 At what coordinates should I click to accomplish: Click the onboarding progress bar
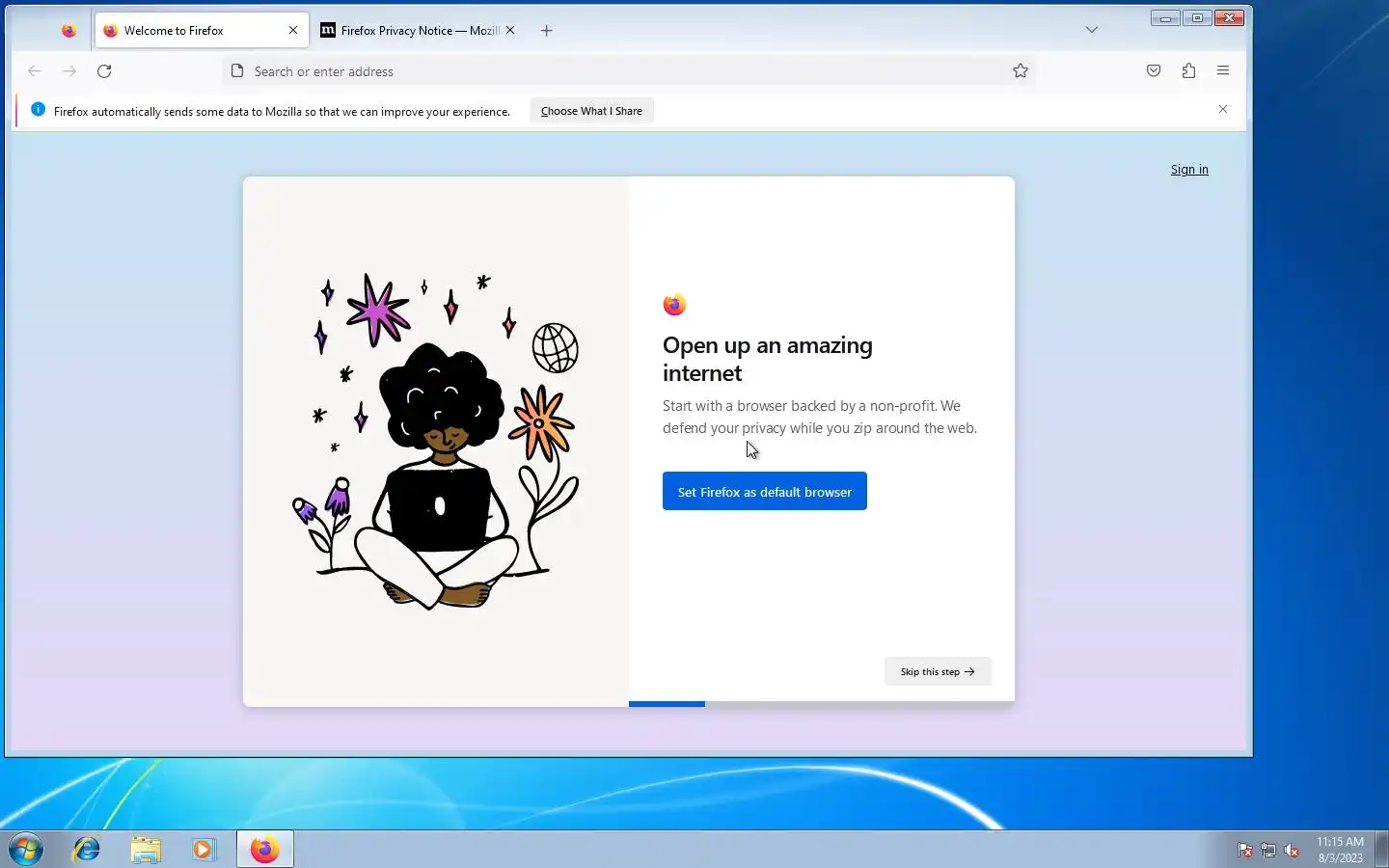click(x=821, y=704)
